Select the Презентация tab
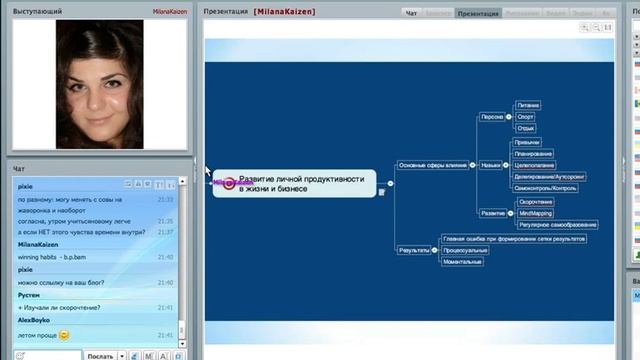This screenshot has width=640, height=360. (478, 13)
